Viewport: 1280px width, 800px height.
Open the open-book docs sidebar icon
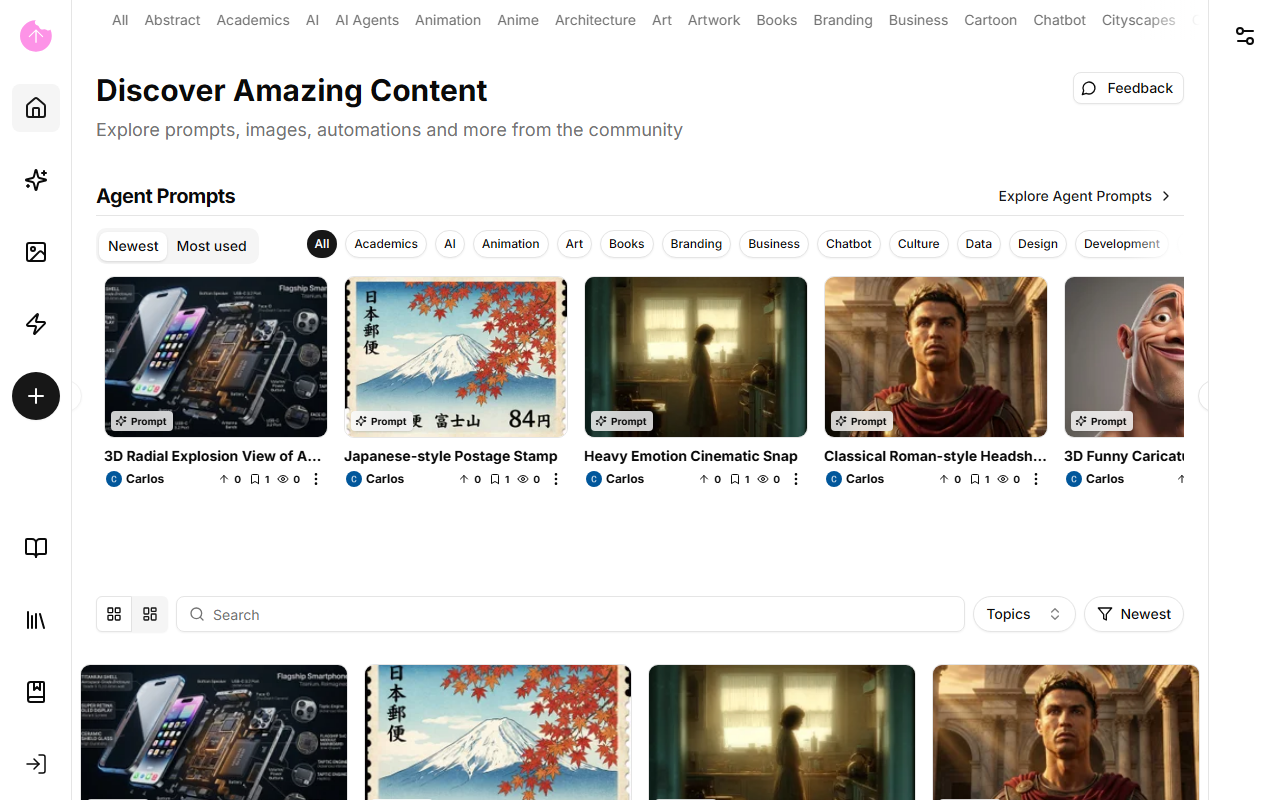click(x=36, y=548)
